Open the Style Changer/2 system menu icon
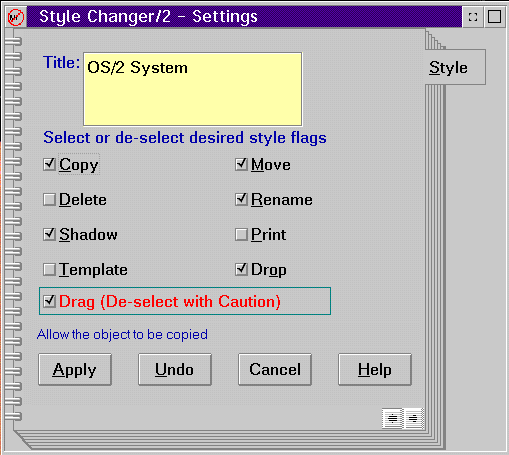 (x=16, y=17)
